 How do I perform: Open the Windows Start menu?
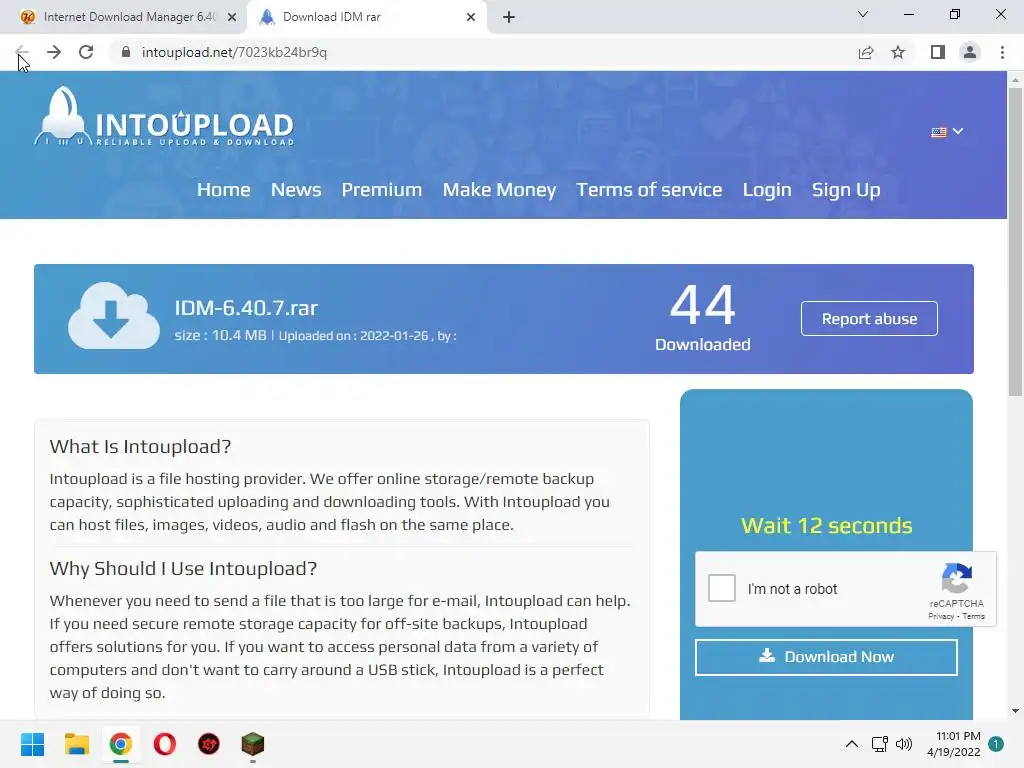coord(32,744)
